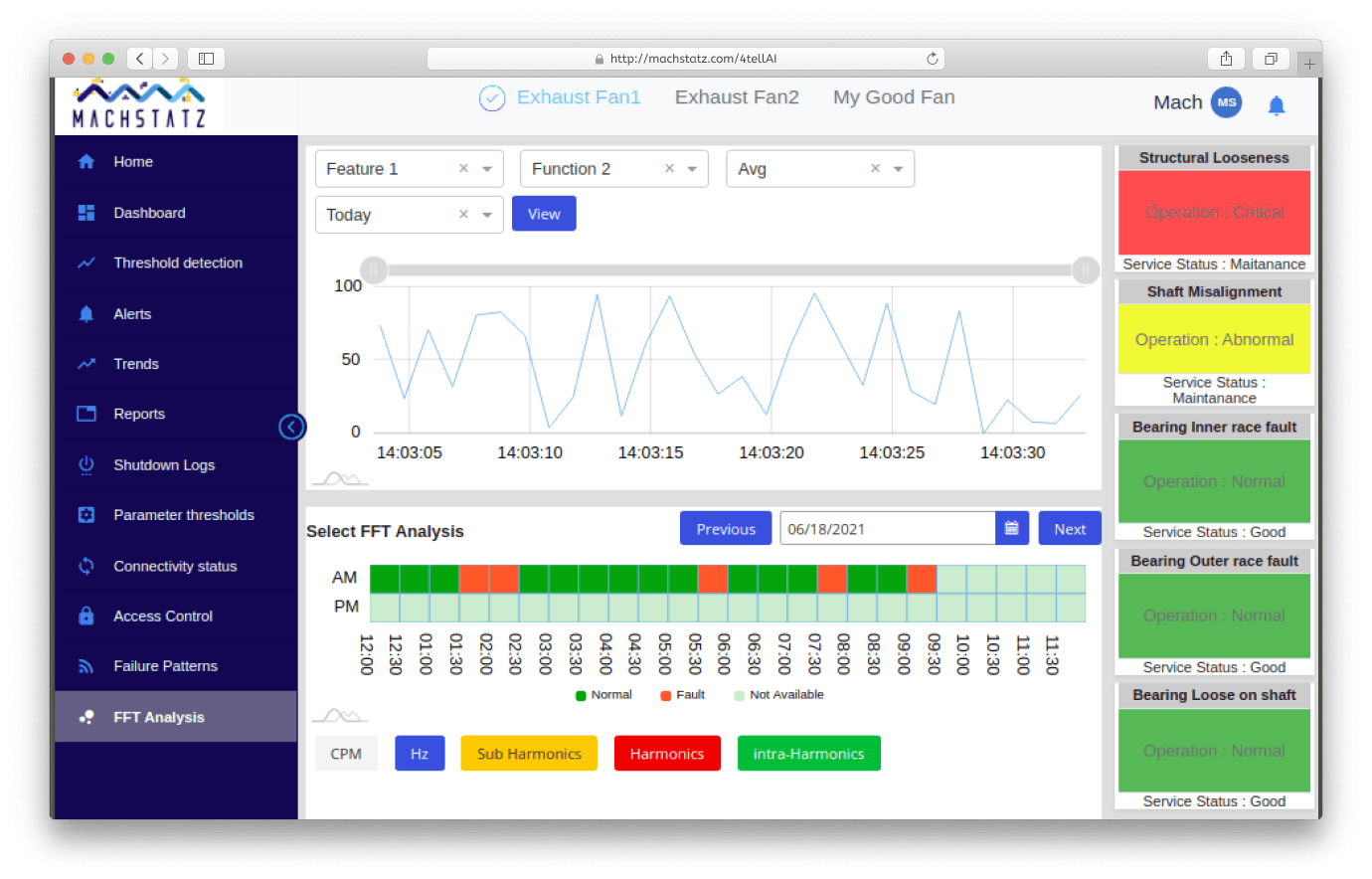Click the notification bell icon in header
Screen dimensions: 1372x879
[x=1277, y=104]
